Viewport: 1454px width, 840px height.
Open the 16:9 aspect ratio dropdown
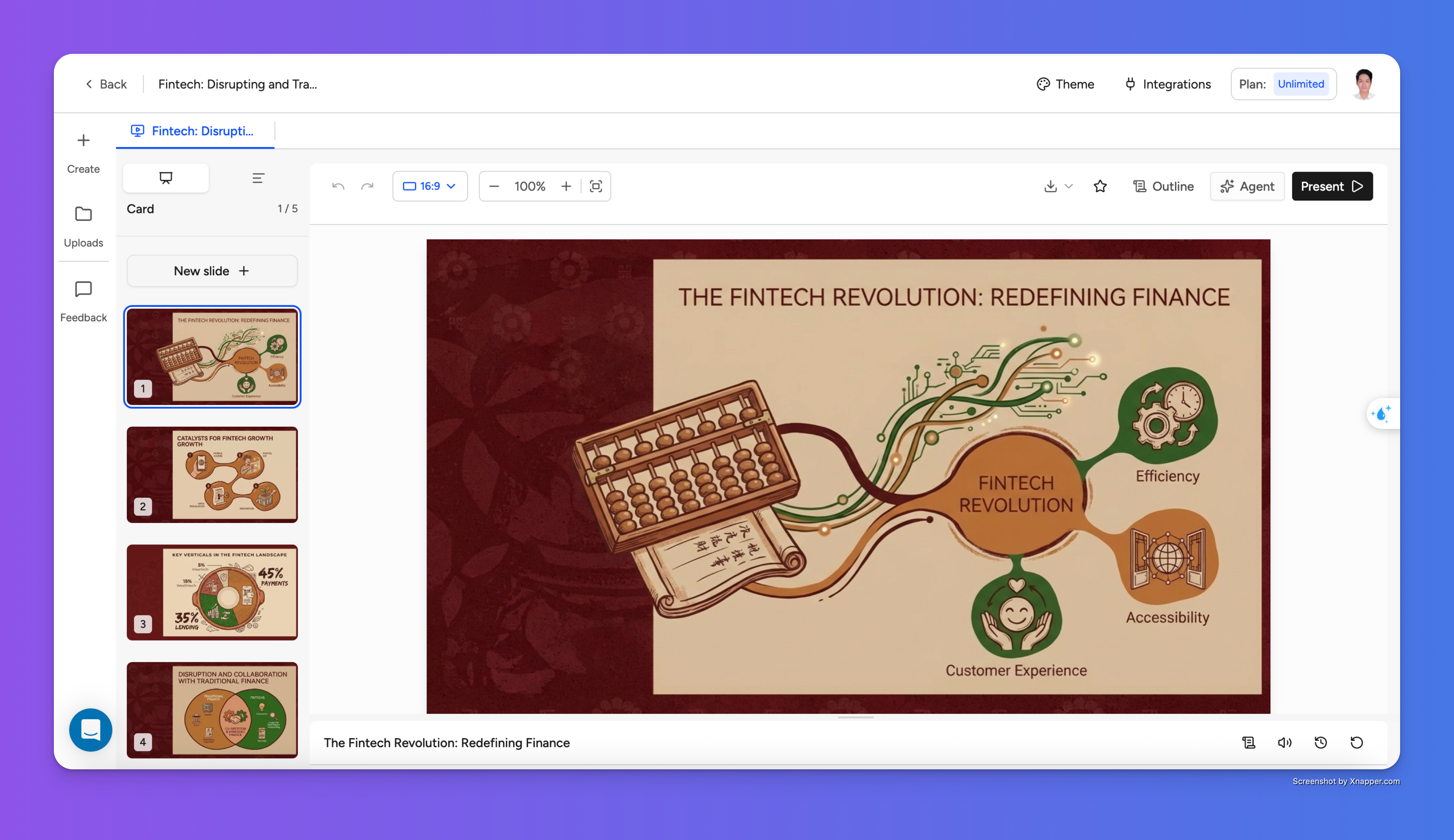tap(430, 186)
